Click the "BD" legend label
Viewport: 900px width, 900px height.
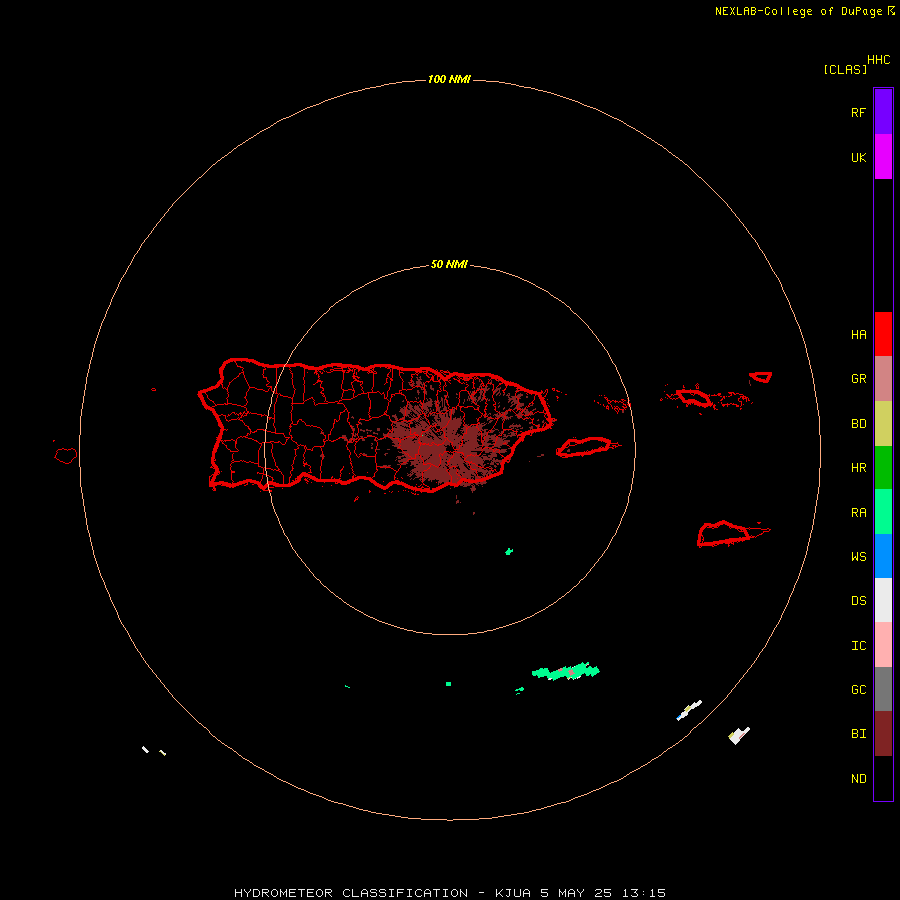coord(858,424)
